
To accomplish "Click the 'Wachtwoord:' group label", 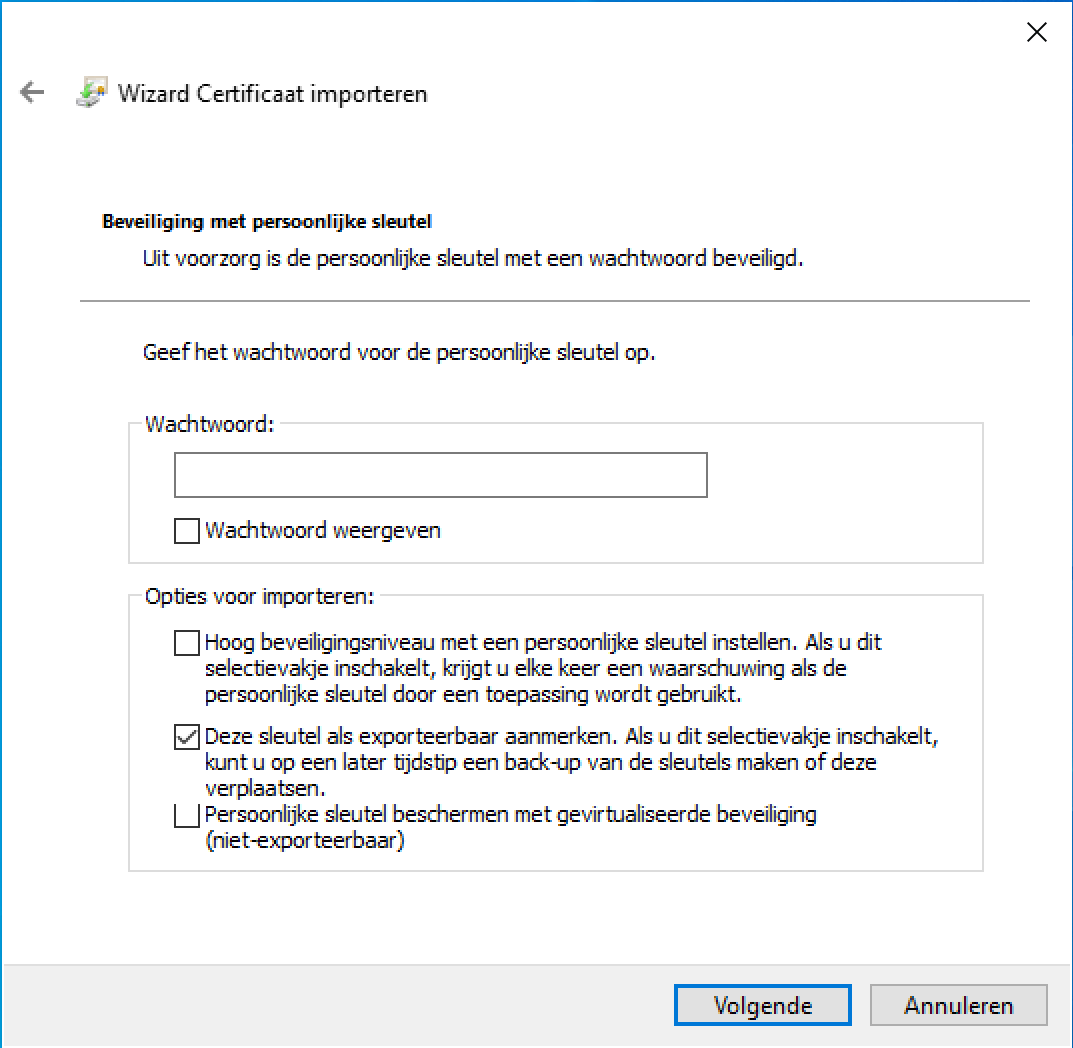I will point(209,424).
